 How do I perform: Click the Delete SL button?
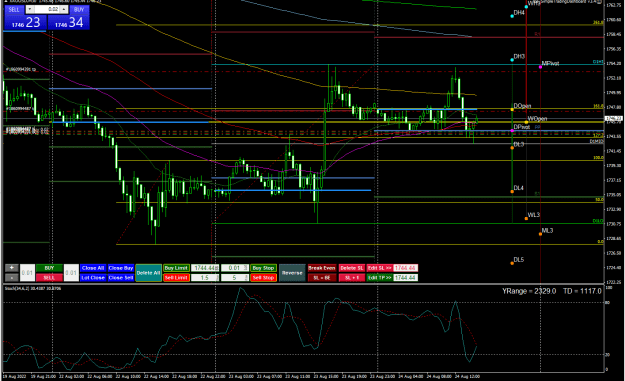pos(352,268)
